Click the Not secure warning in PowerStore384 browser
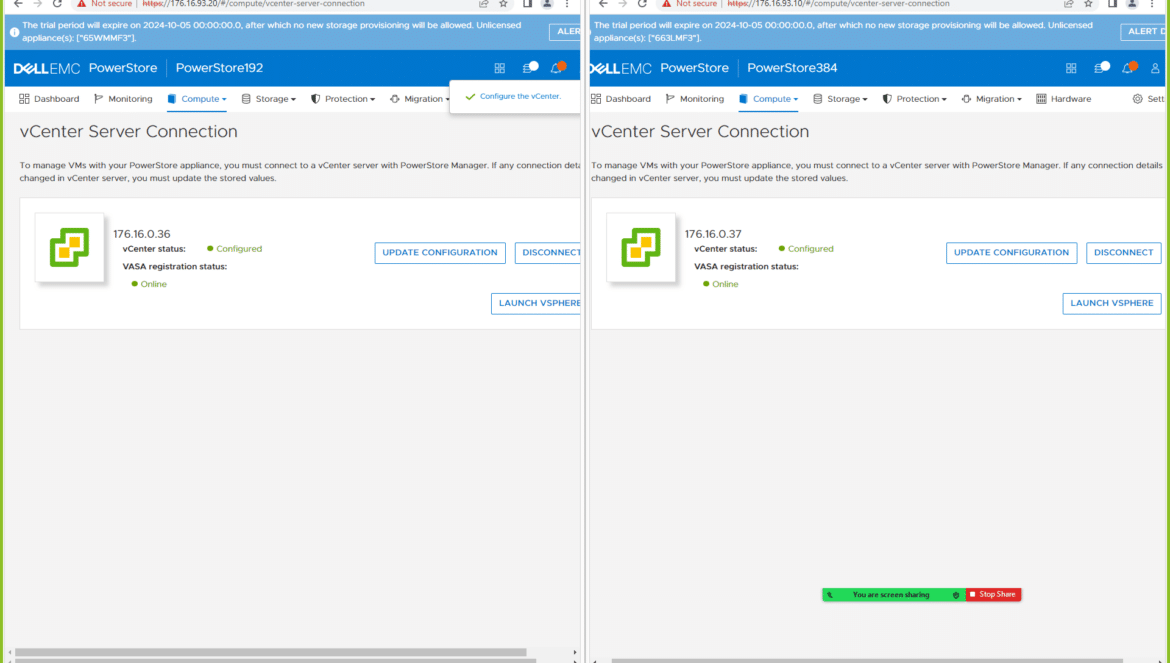This screenshot has width=1170, height=663. click(689, 4)
